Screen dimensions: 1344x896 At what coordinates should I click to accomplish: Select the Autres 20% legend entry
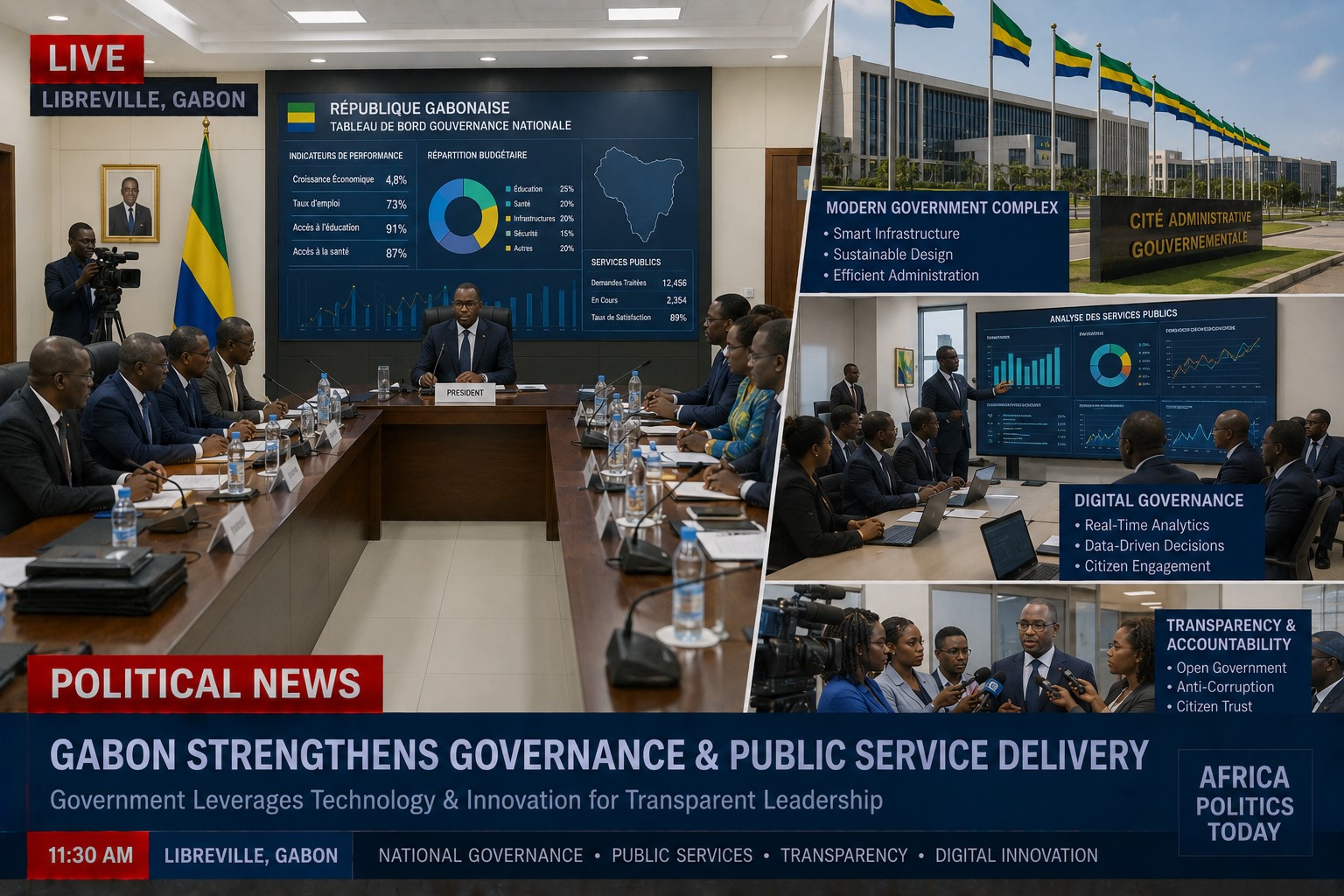click(539, 248)
